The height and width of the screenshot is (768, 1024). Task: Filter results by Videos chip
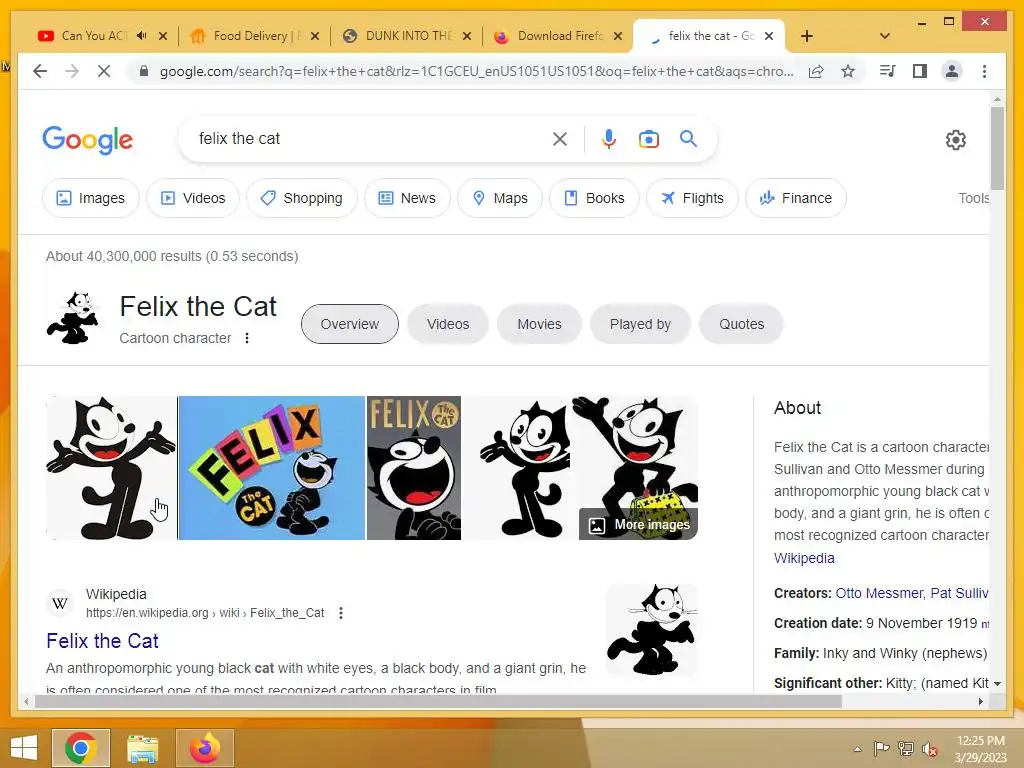click(x=193, y=198)
